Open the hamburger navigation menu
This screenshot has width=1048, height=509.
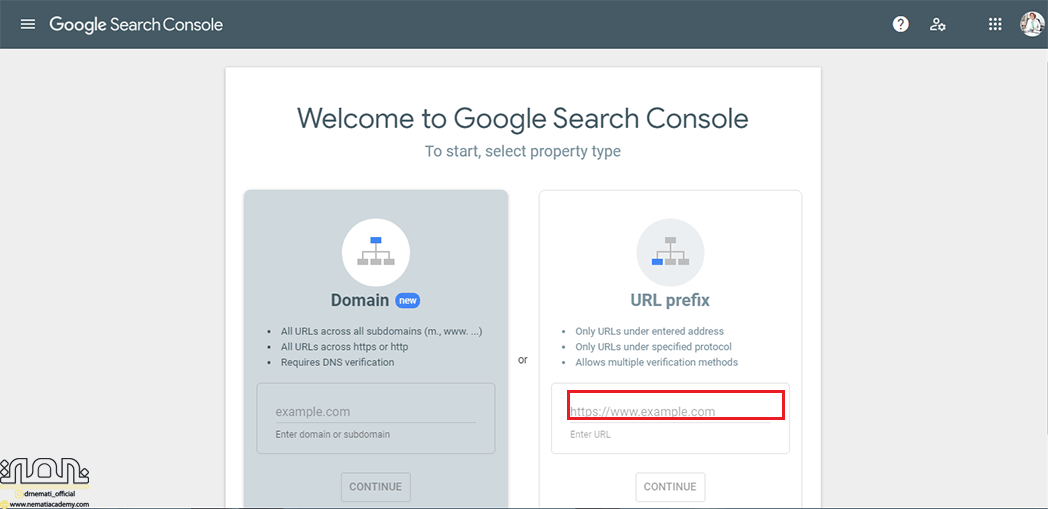[x=28, y=24]
